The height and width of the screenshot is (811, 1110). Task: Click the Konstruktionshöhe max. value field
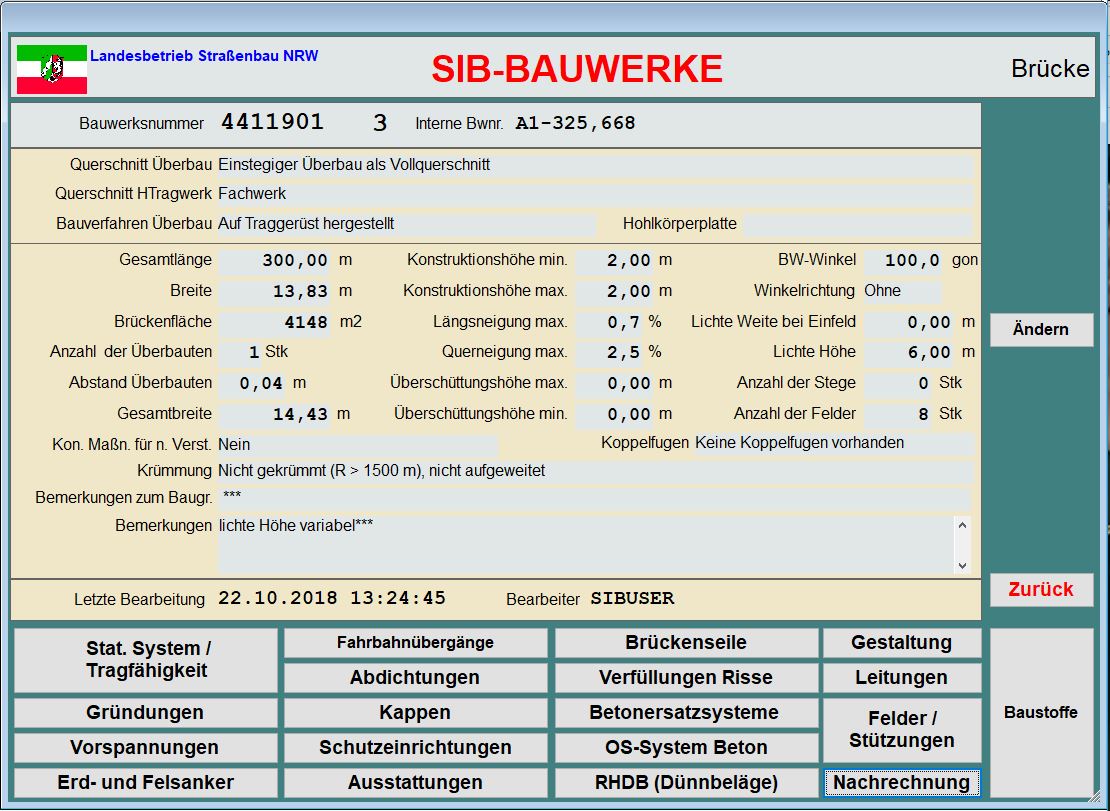[614, 292]
